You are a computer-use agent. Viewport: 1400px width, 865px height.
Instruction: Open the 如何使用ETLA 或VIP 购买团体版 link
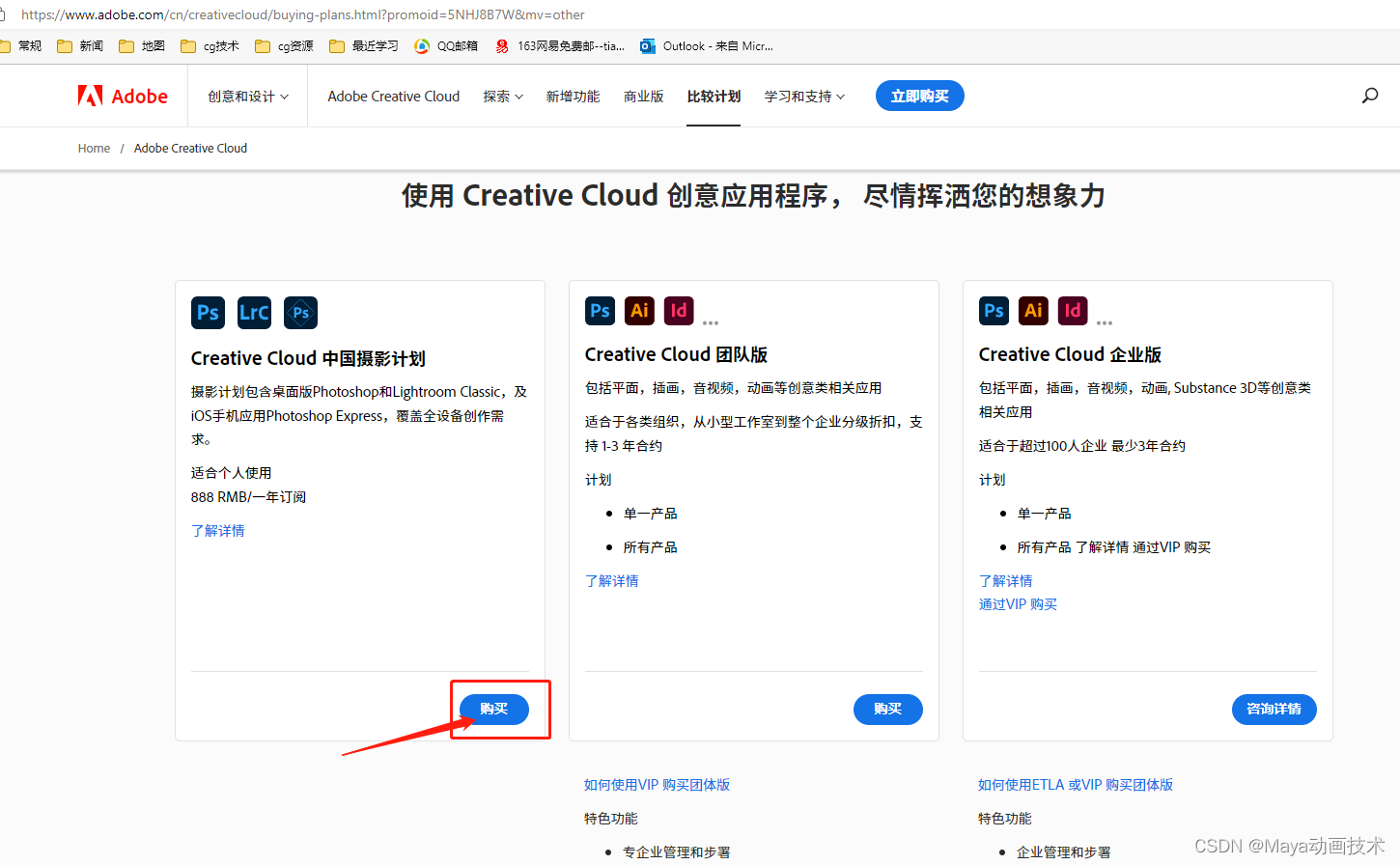tap(1076, 785)
